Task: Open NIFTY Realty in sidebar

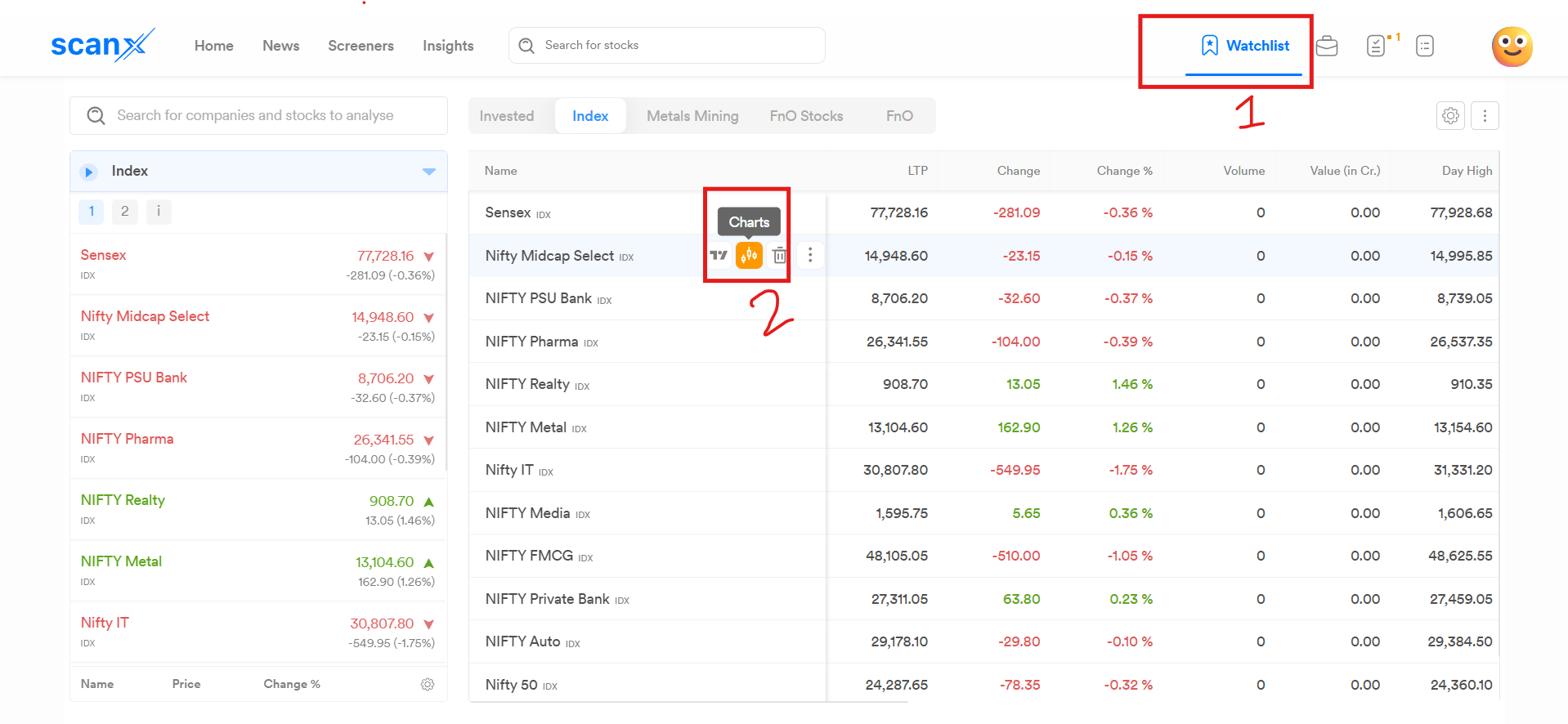Action: (258, 509)
